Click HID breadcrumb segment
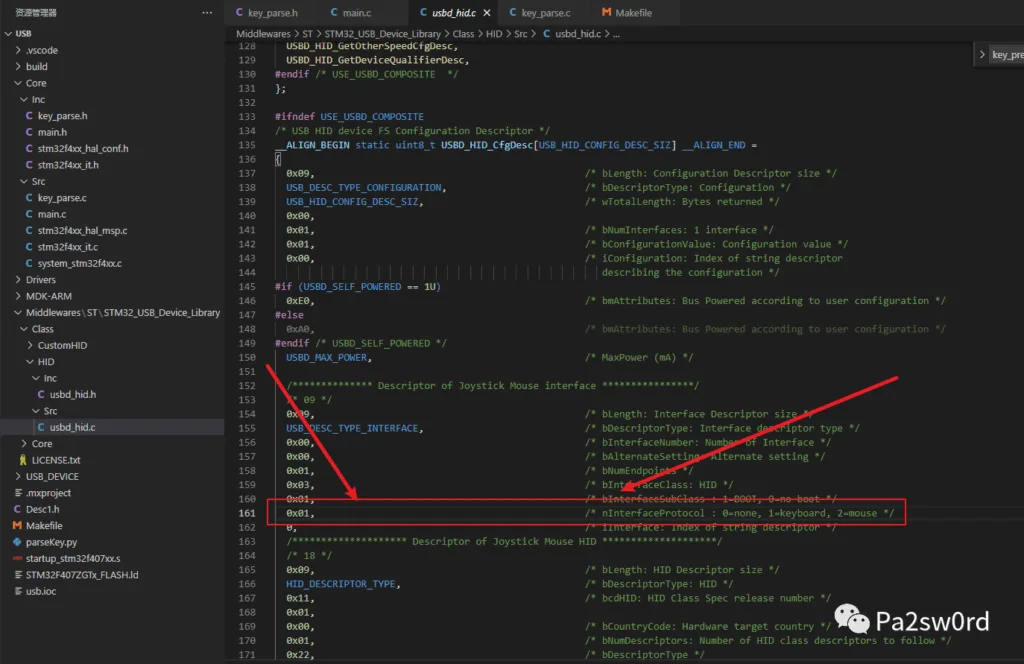1024x664 pixels. click(494, 33)
